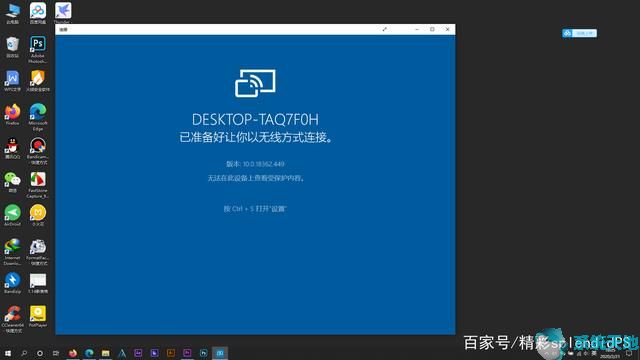Minimize the Connect window

pyautogui.click(x=417, y=29)
